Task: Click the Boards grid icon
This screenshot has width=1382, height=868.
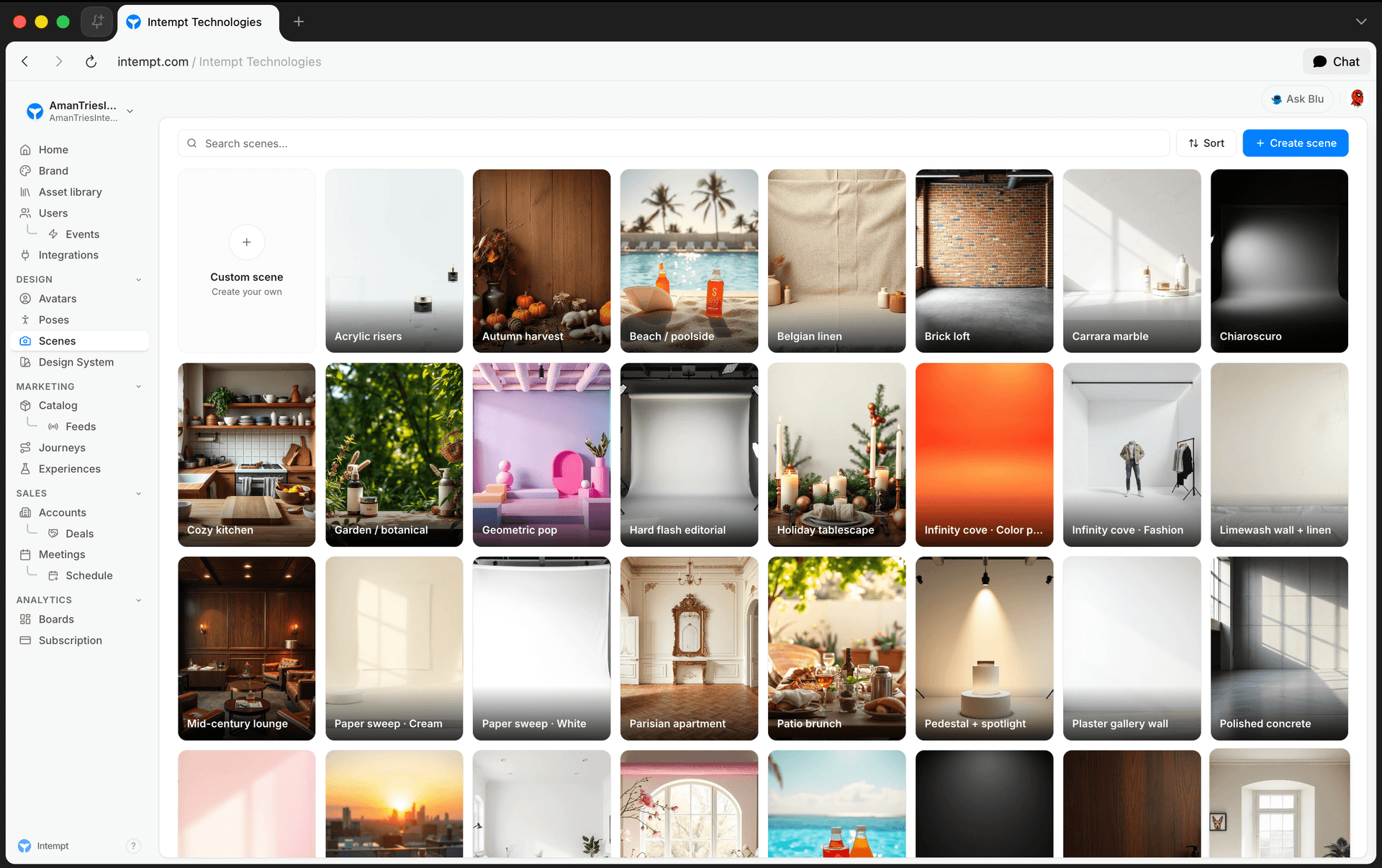Action: coord(25,619)
